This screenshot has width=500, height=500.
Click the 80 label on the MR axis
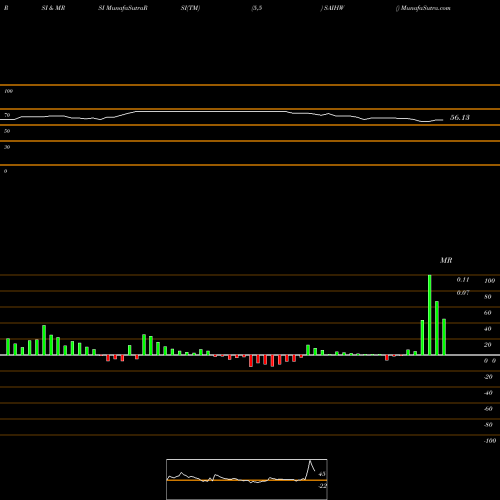pos(488,297)
